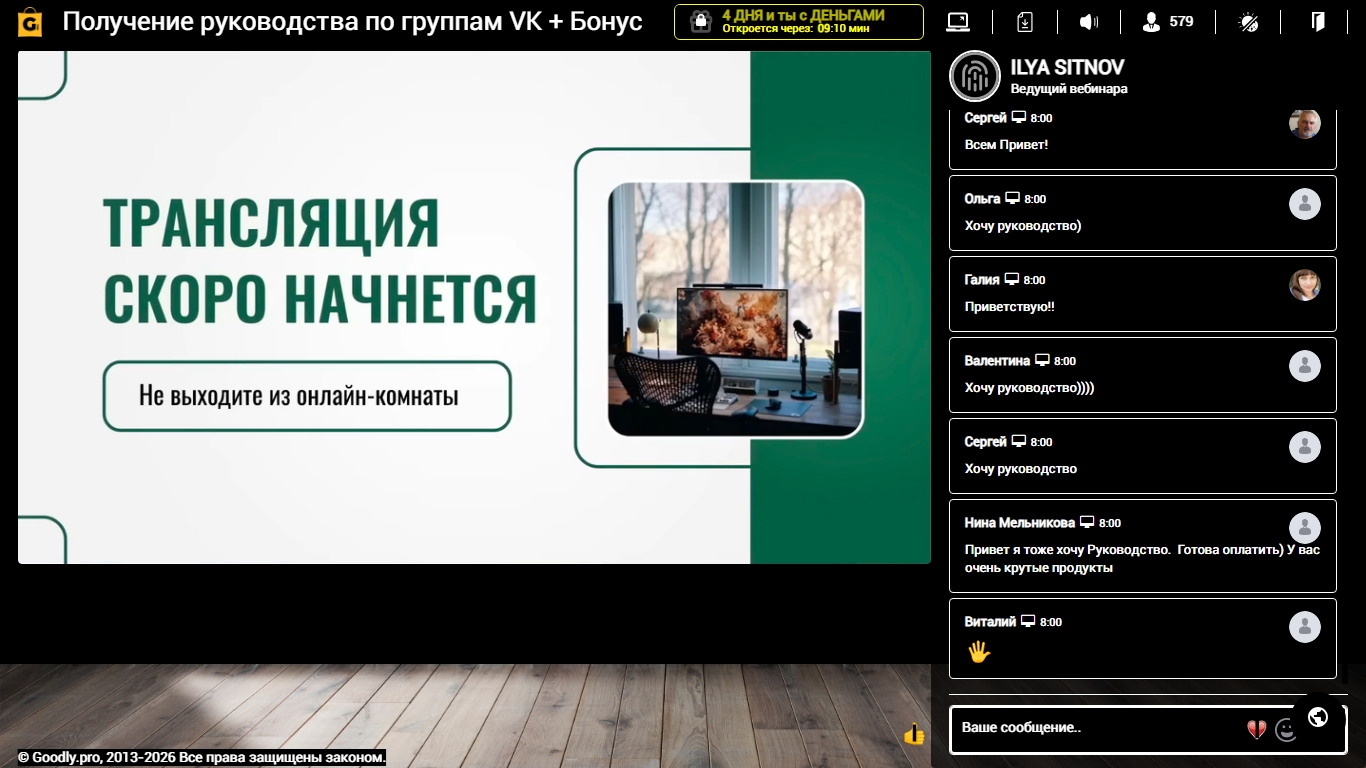Open the Goodly logo in the top left corner

pos(29,21)
